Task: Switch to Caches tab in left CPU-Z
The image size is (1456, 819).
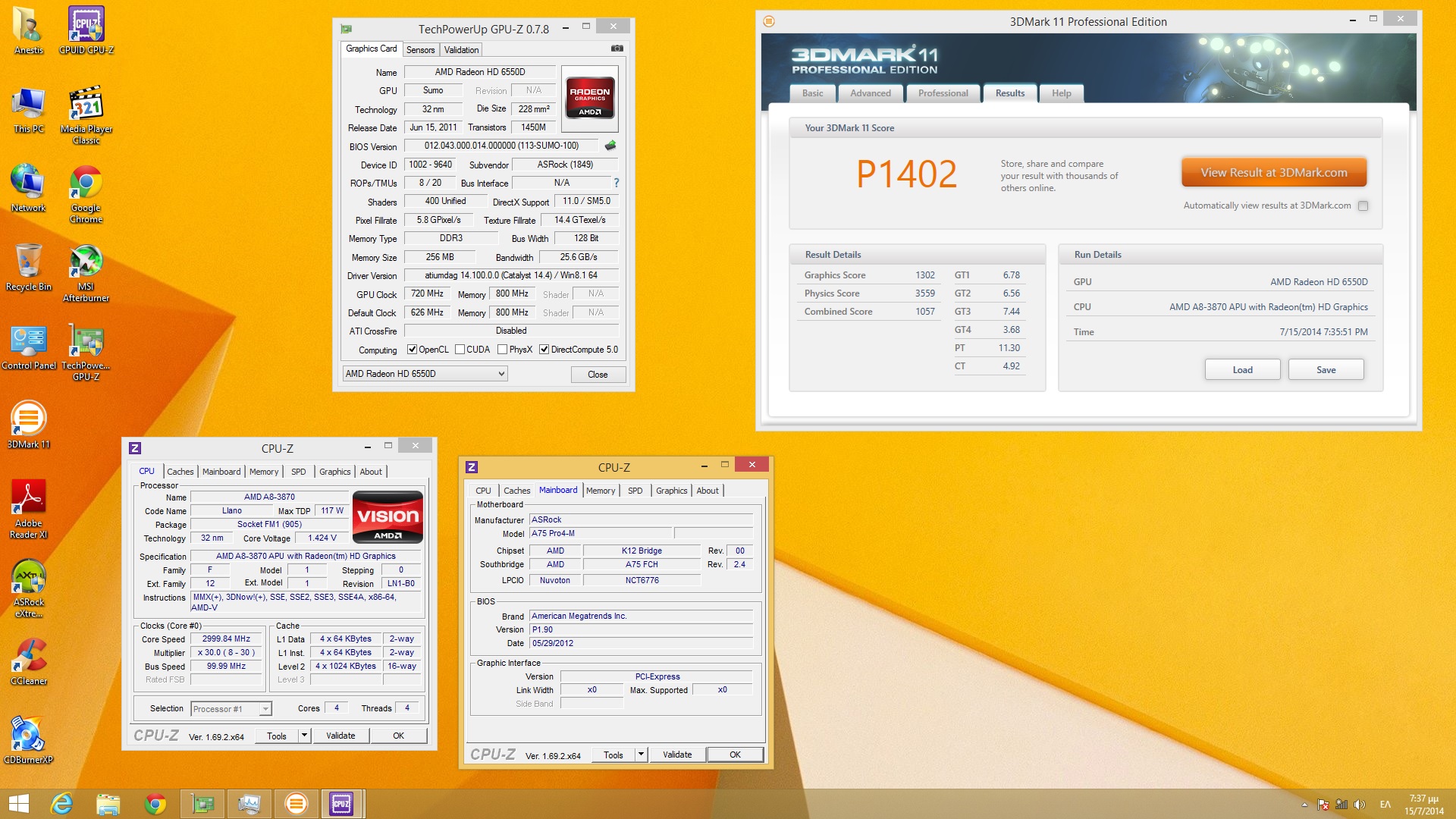Action: pyautogui.click(x=180, y=472)
